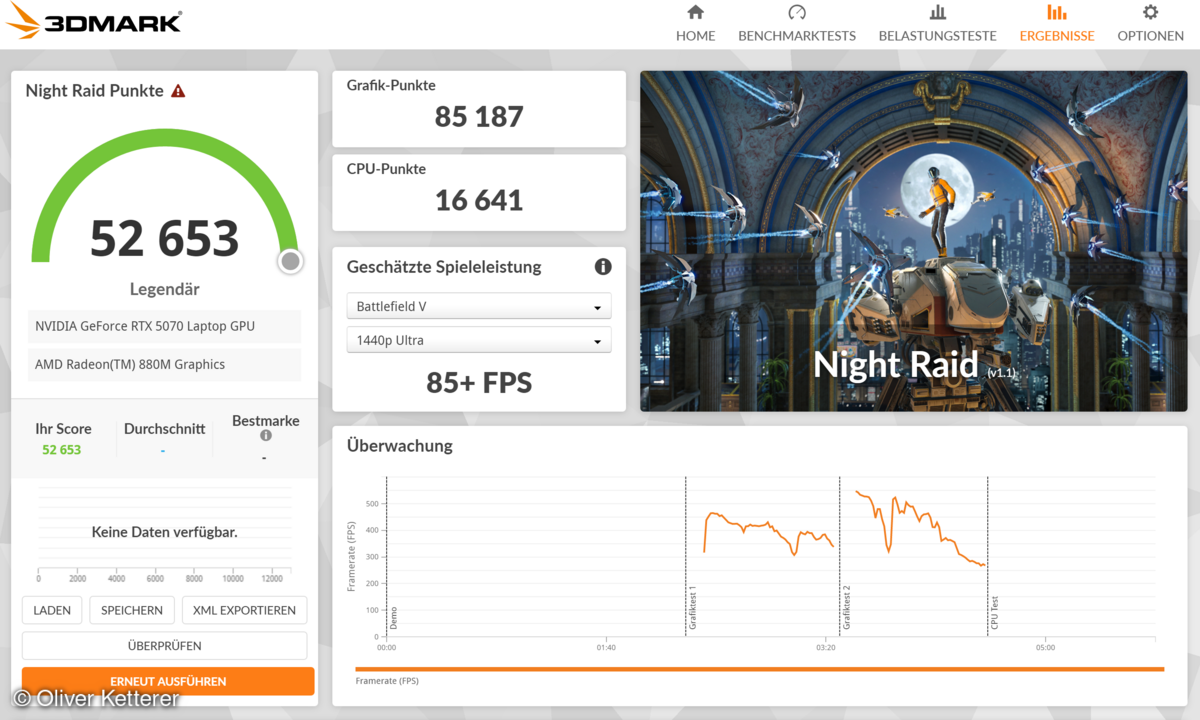Click the Benchmarktests gauge icon

point(797,13)
